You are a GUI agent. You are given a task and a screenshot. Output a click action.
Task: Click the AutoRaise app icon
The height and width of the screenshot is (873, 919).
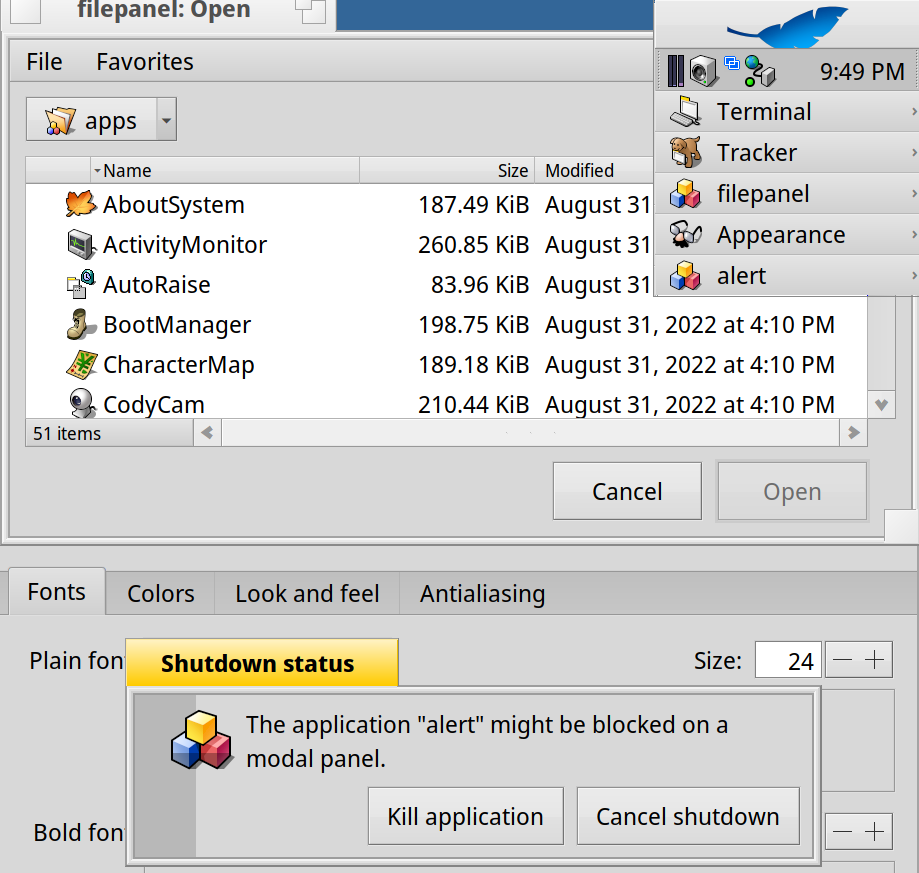[80, 284]
